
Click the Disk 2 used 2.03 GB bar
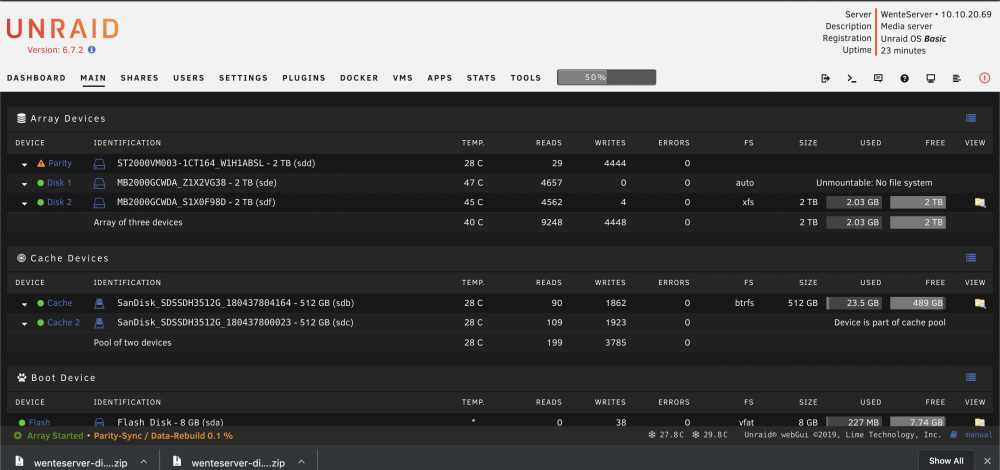click(855, 203)
